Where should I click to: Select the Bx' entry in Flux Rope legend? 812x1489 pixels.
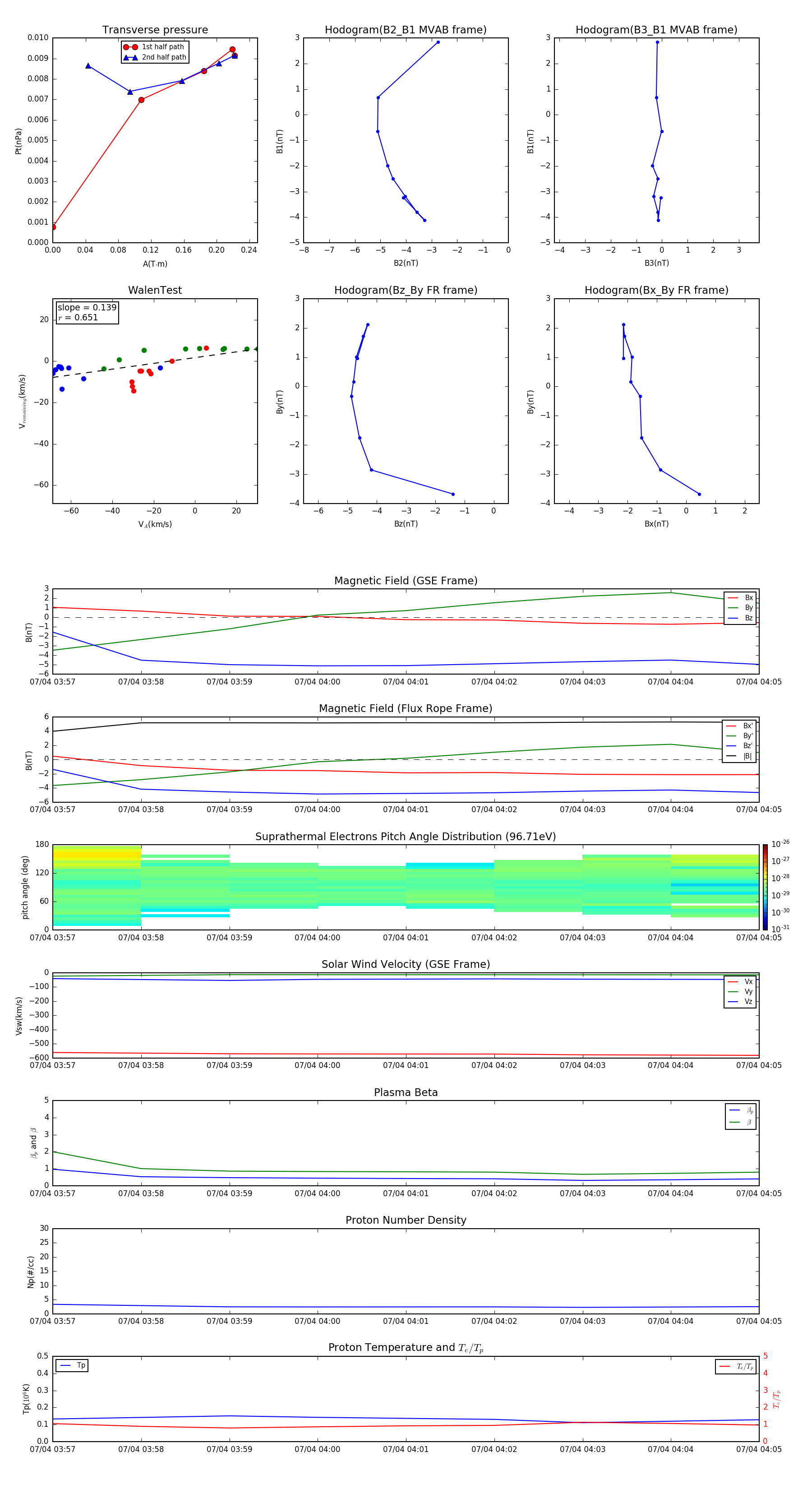[x=740, y=726]
